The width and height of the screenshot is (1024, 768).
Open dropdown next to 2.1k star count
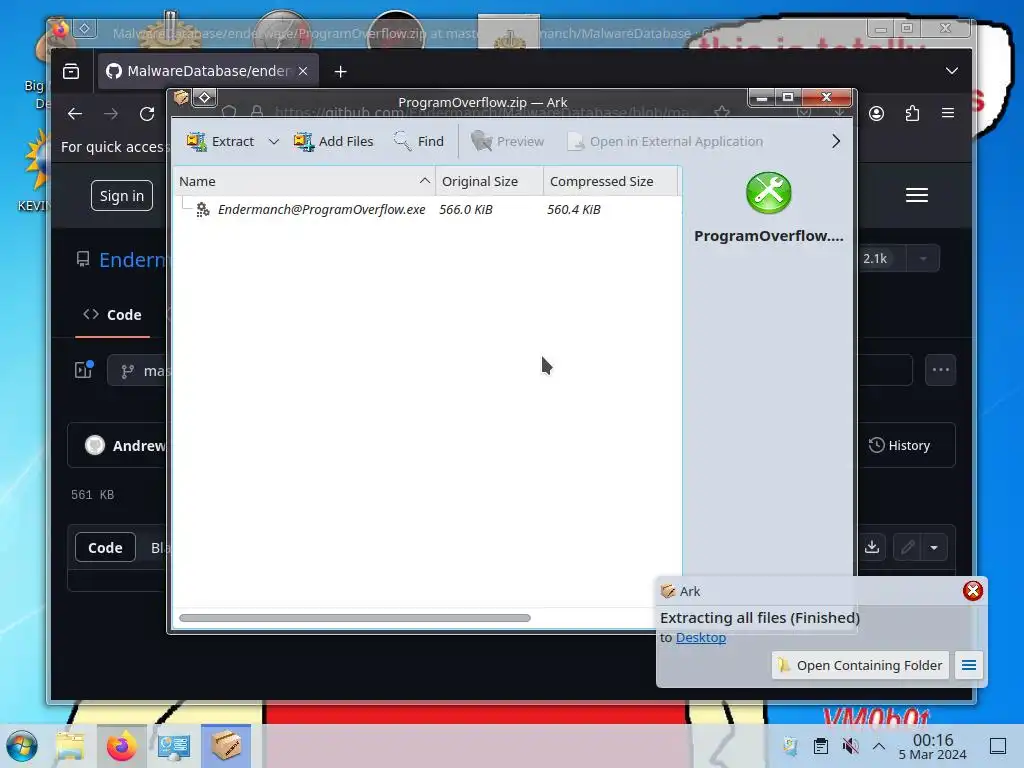click(923, 259)
